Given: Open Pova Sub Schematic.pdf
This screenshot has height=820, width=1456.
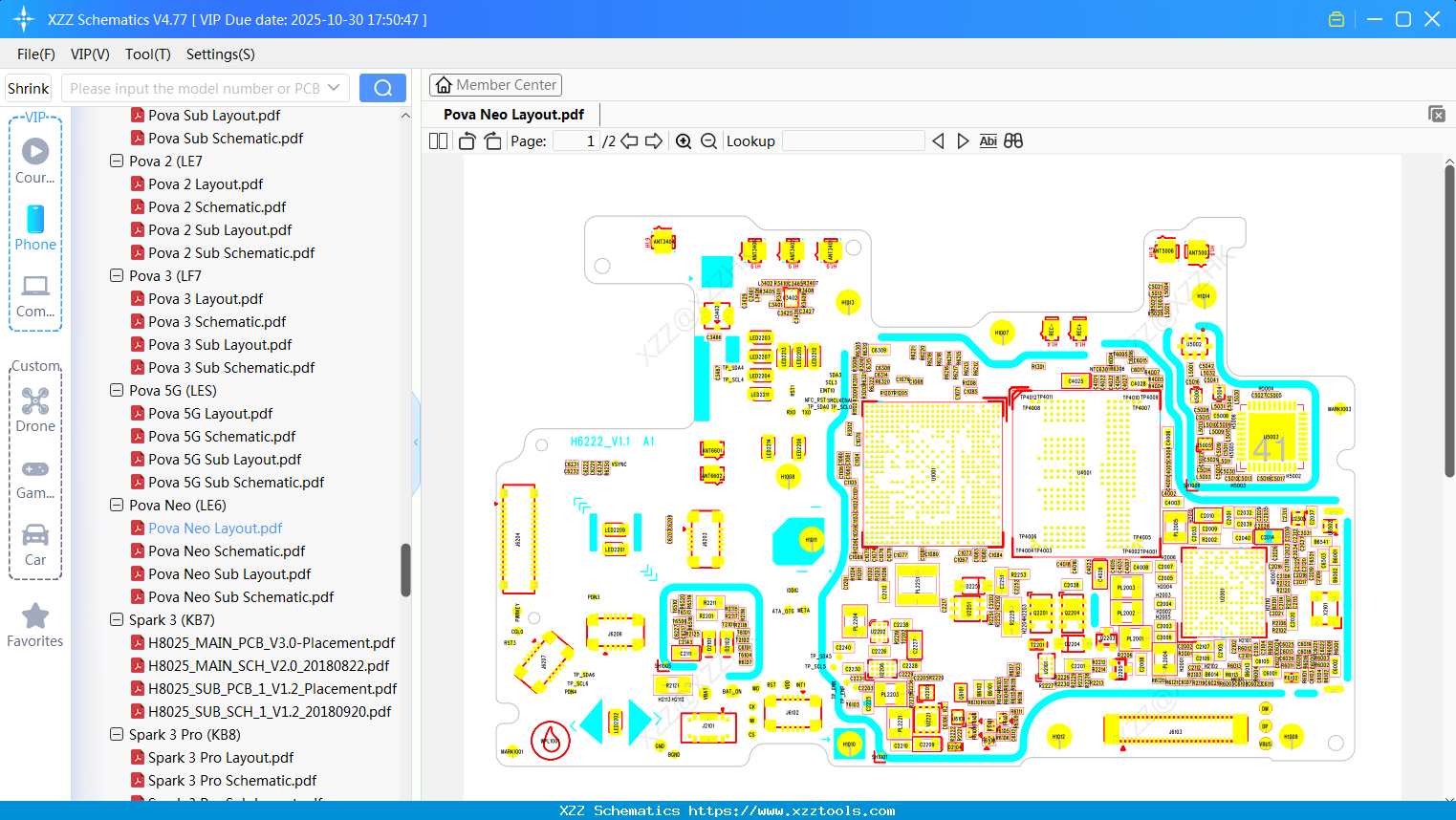Looking at the screenshot, I should [226, 139].
